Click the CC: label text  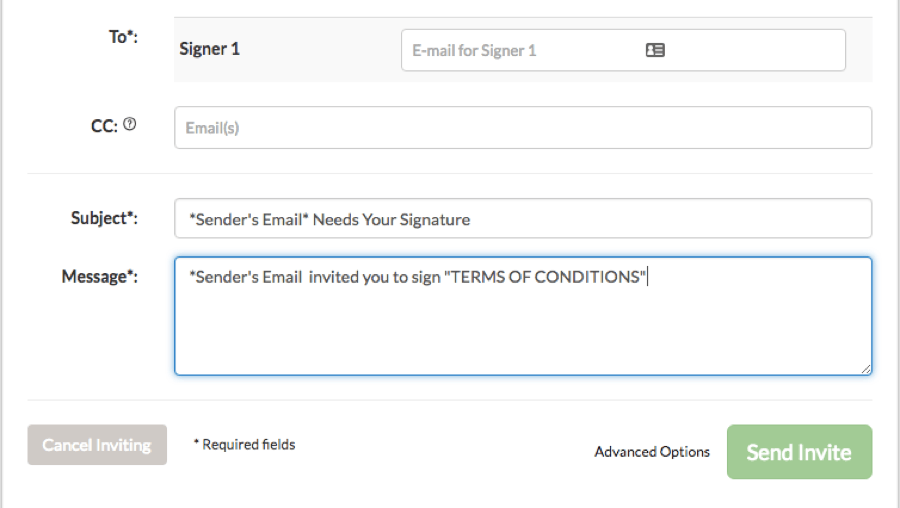click(104, 126)
